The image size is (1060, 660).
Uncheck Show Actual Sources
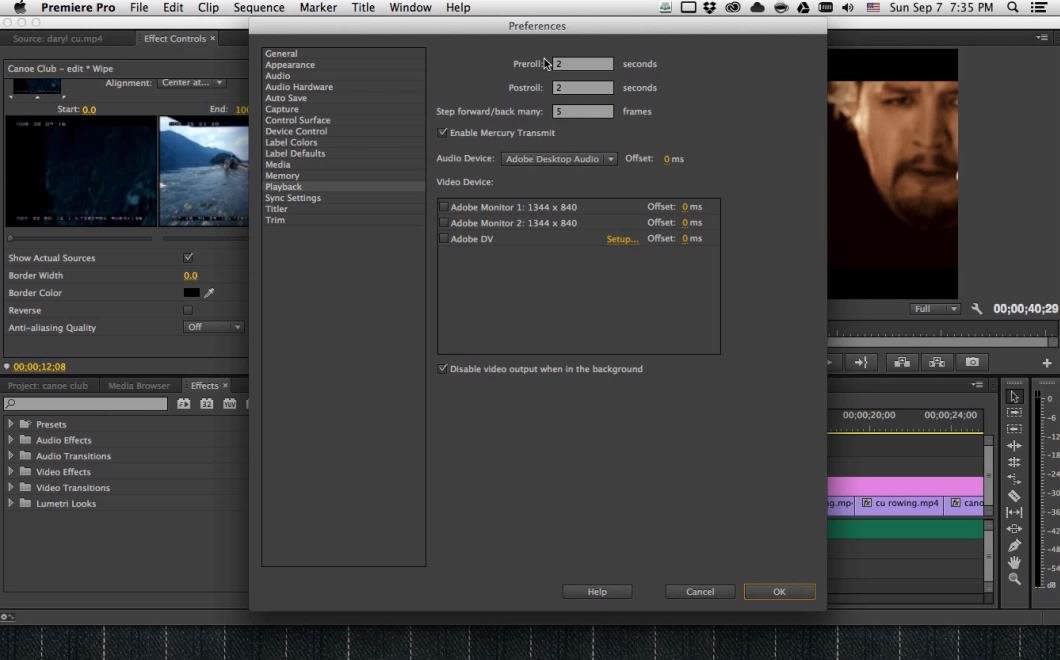(x=188, y=258)
